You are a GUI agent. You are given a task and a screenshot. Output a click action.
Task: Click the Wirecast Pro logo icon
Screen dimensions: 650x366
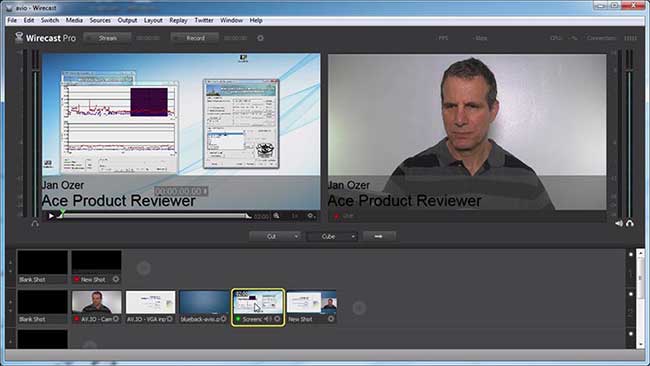(19, 38)
